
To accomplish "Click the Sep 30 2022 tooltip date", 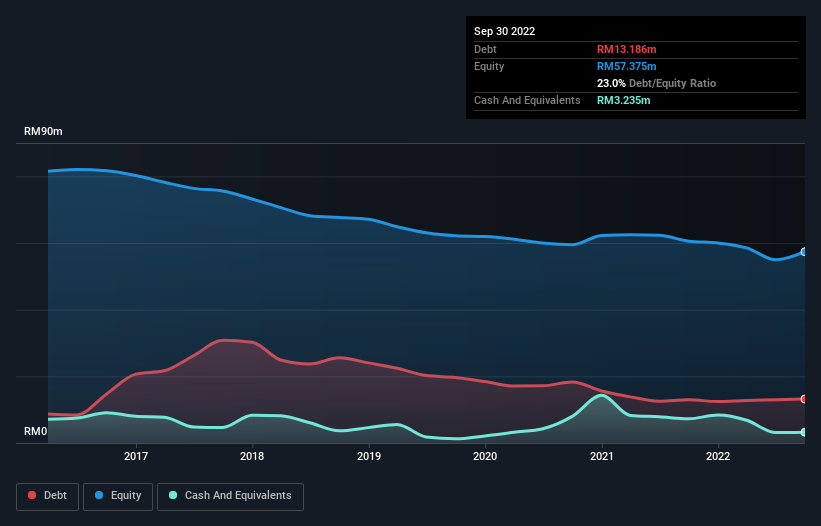I will pos(504,31).
